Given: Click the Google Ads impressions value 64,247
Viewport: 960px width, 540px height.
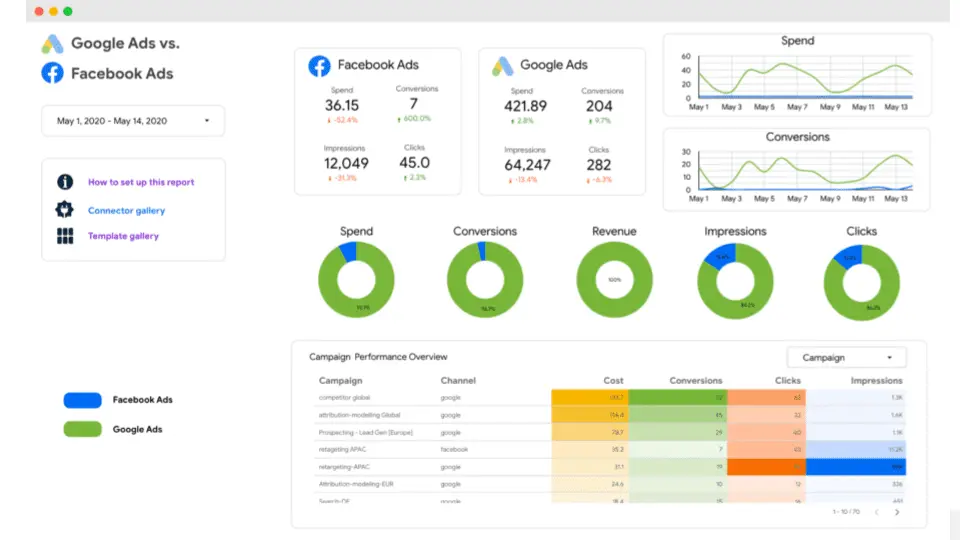Looking at the screenshot, I should [x=527, y=165].
